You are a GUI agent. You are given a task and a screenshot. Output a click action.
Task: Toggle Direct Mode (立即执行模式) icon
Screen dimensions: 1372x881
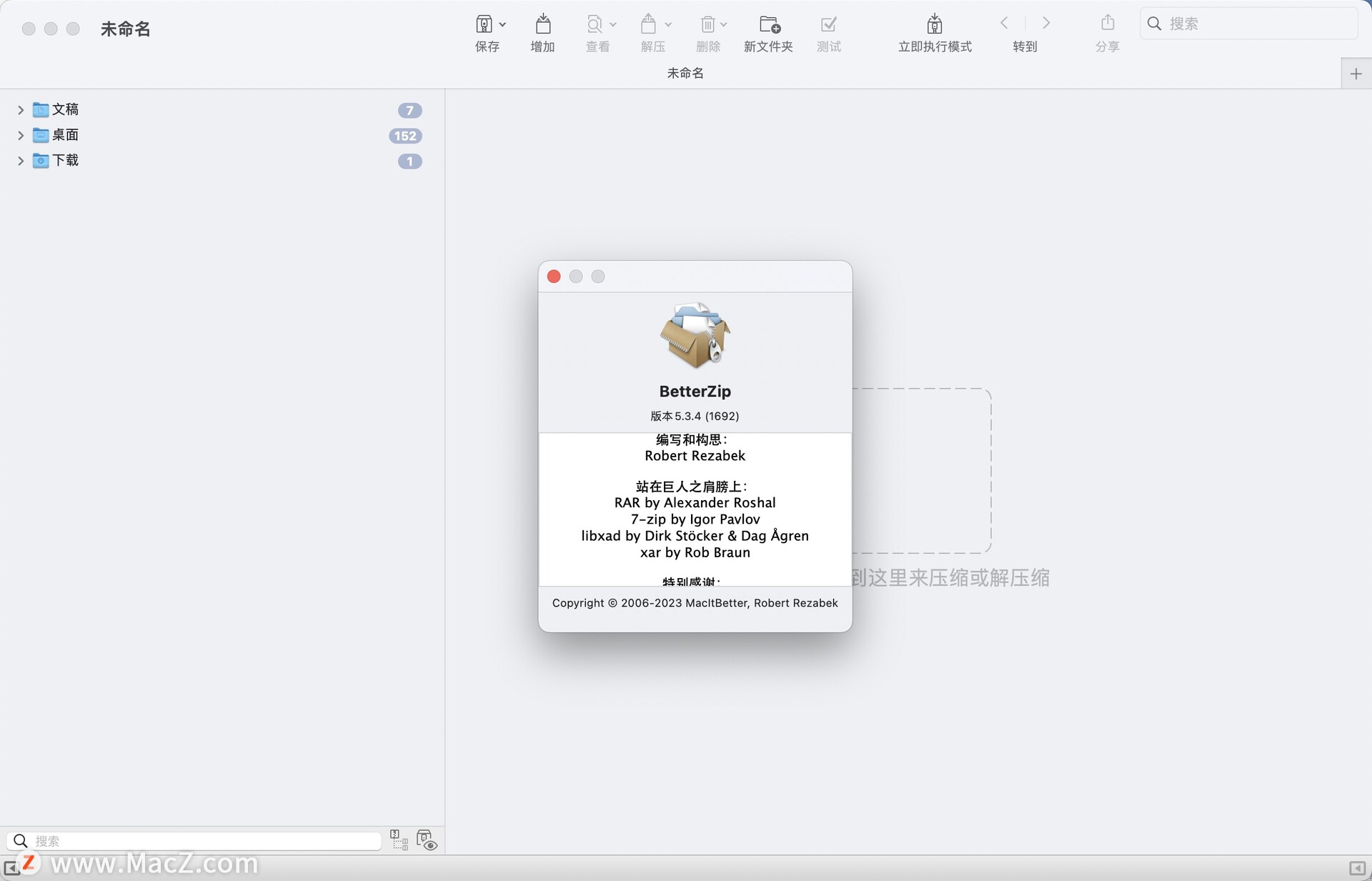click(x=935, y=24)
